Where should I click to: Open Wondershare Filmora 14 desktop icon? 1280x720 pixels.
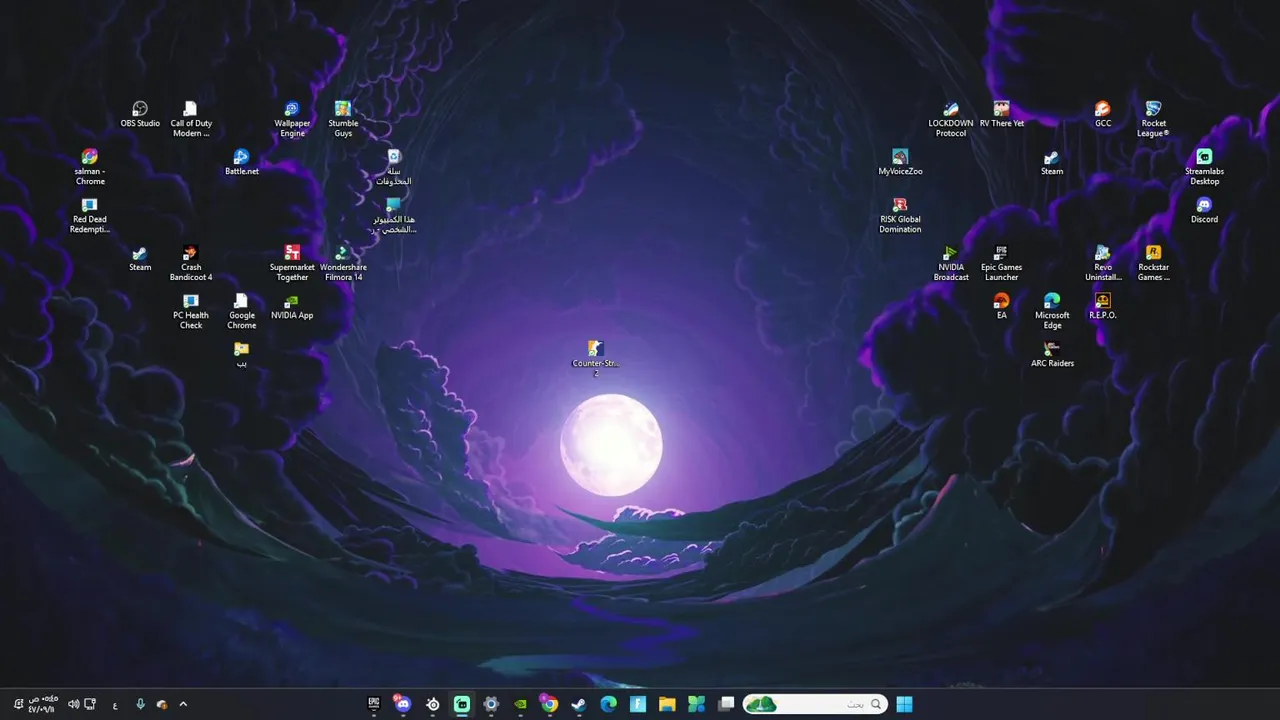(343, 262)
